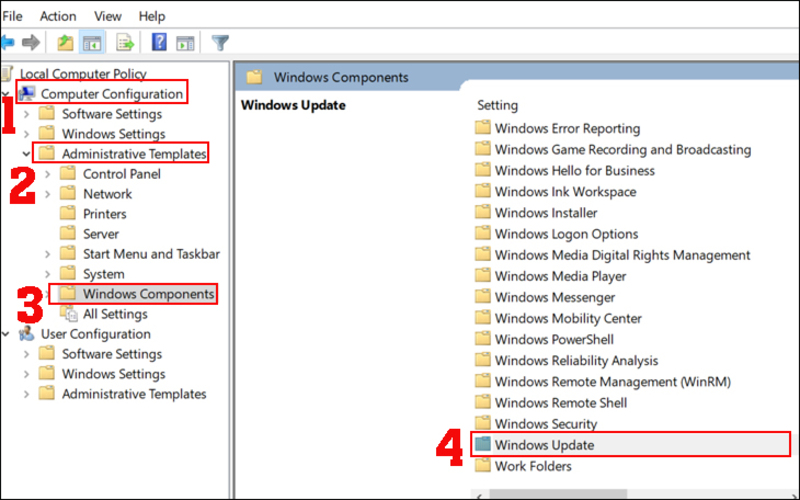
Task: Open the Action menu
Action: point(58,16)
